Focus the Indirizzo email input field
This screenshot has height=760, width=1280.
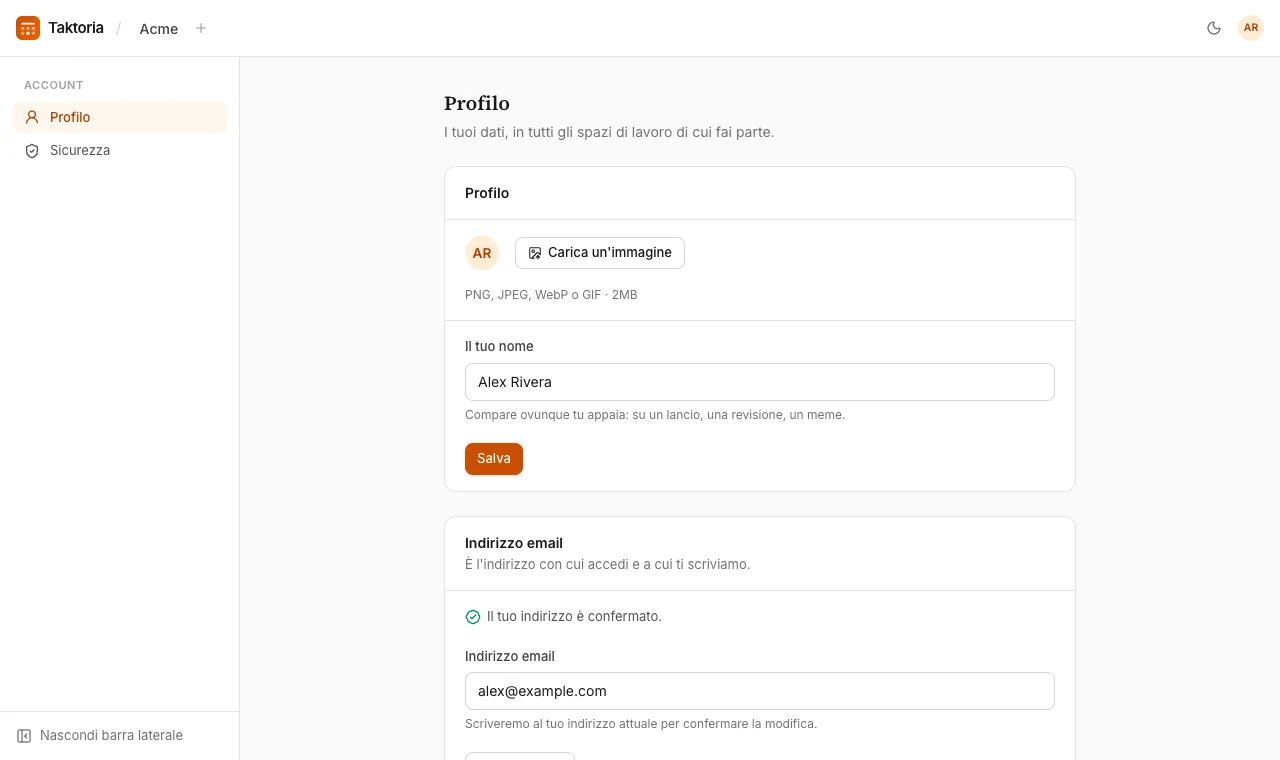(760, 691)
